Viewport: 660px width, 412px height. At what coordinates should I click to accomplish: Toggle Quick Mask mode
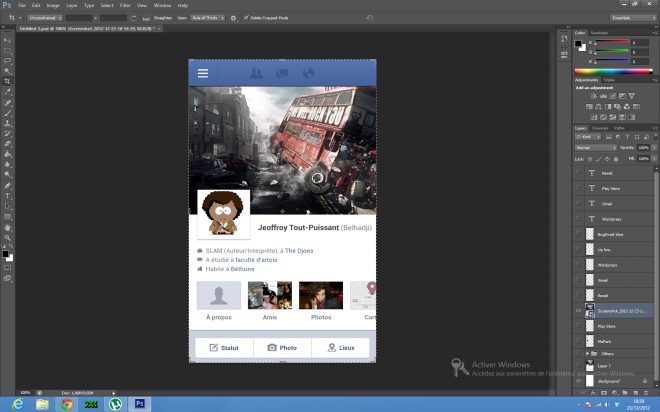(8, 268)
